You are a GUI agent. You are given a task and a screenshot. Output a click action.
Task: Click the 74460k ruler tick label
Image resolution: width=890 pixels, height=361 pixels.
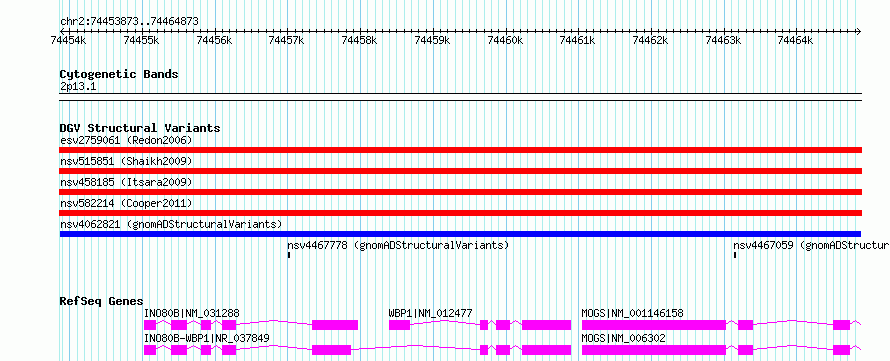[x=505, y=40]
